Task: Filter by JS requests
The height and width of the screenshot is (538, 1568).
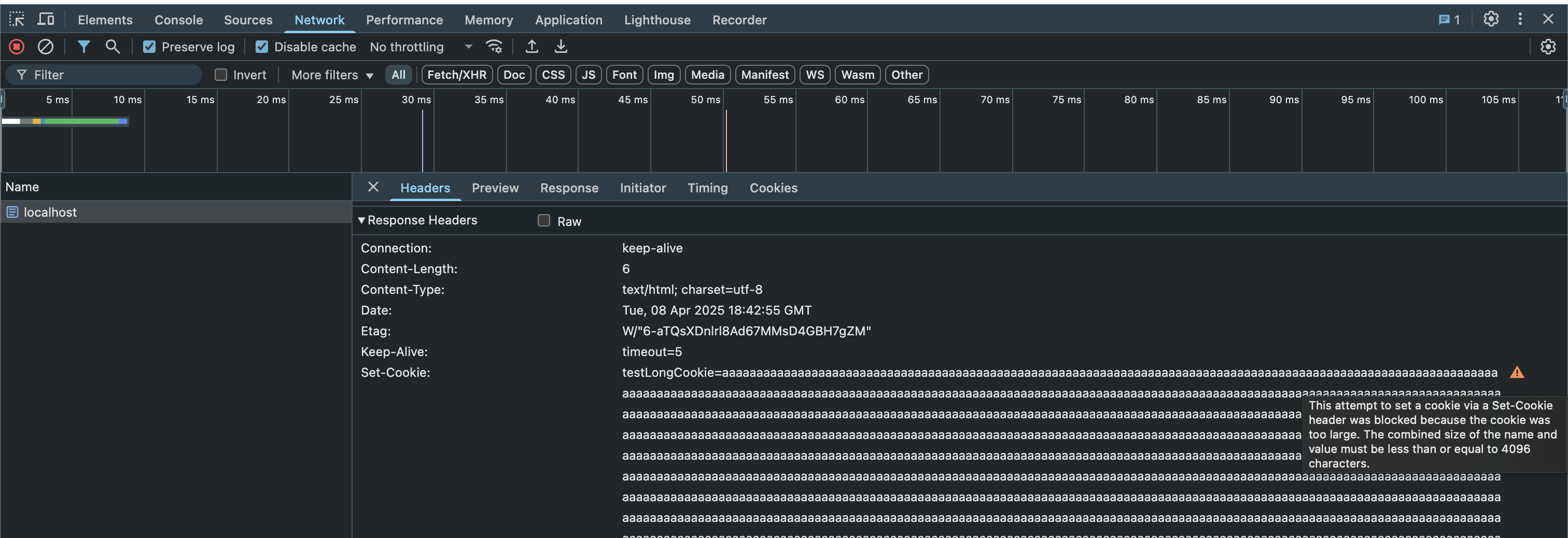Action: [x=589, y=75]
